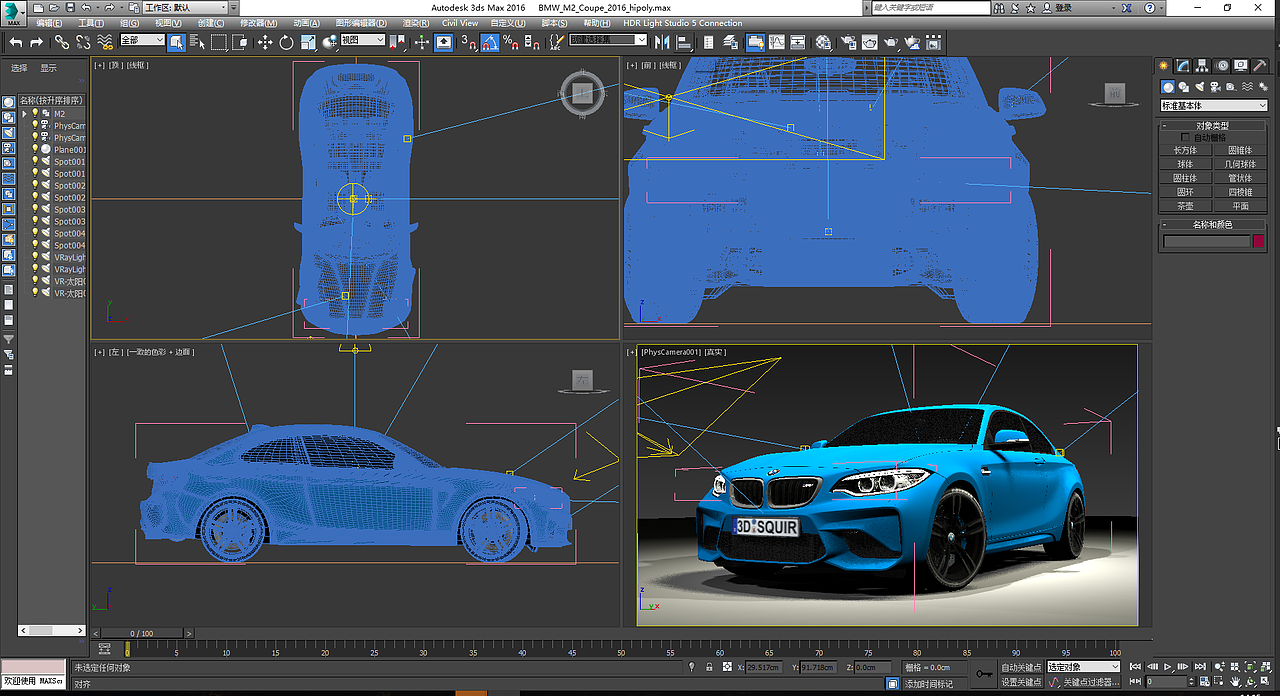Select Shapes category in Create panel
The image size is (1280, 696).
tap(1183, 87)
